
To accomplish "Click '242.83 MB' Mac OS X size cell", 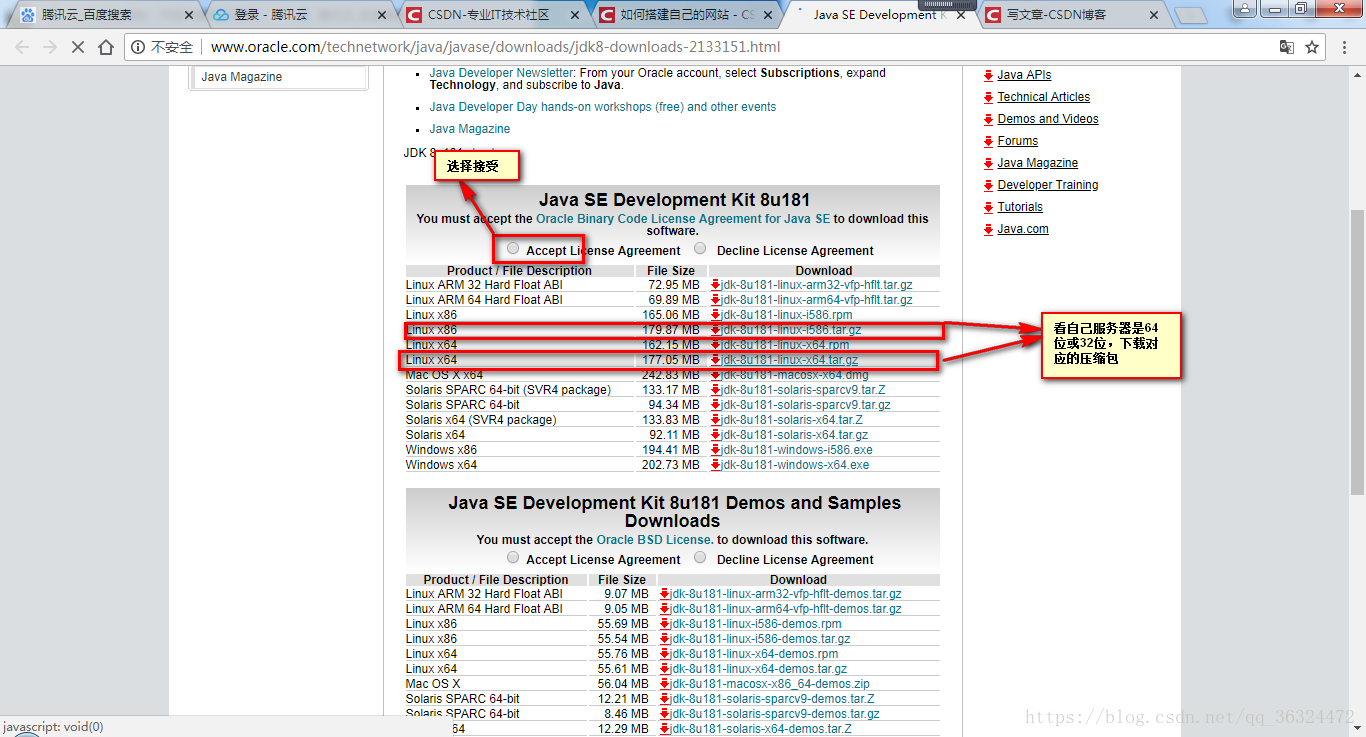I will point(673,375).
